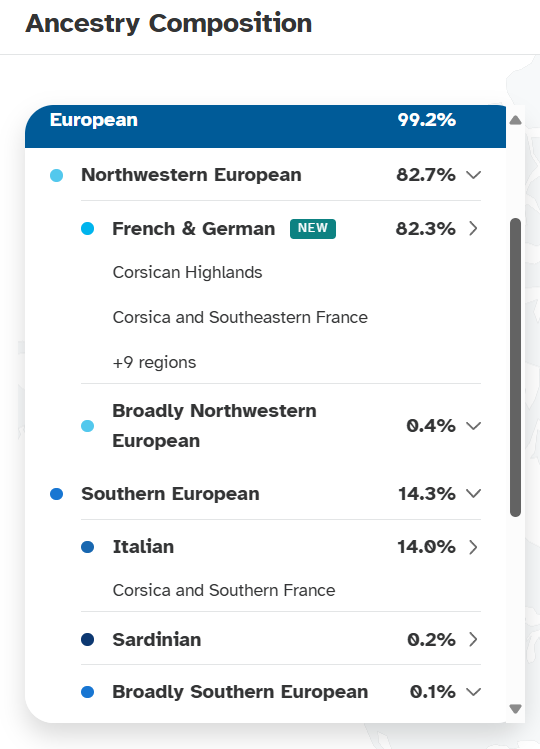The height and width of the screenshot is (749, 540).
Task: Click the scrollbar up arrow
Action: 515,120
